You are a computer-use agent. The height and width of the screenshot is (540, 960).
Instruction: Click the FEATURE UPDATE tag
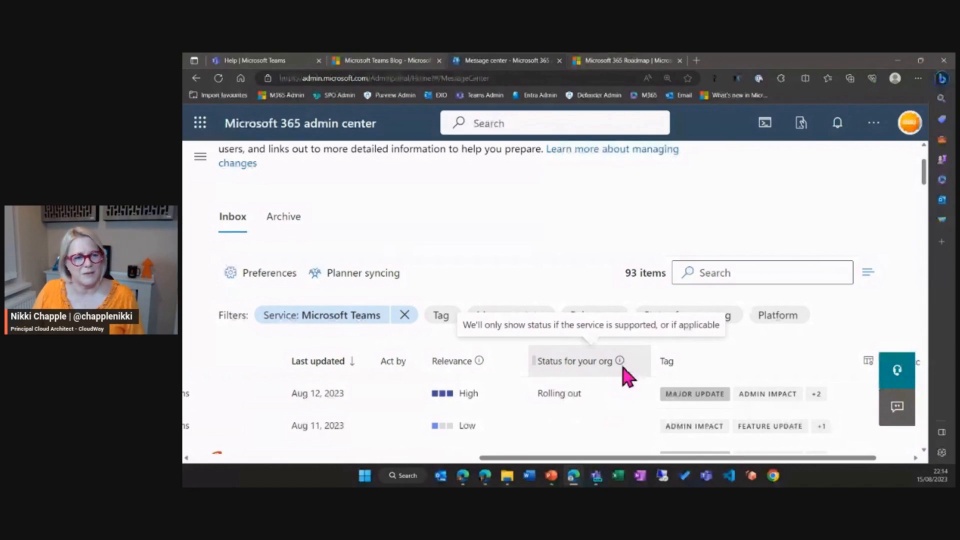coord(770,426)
